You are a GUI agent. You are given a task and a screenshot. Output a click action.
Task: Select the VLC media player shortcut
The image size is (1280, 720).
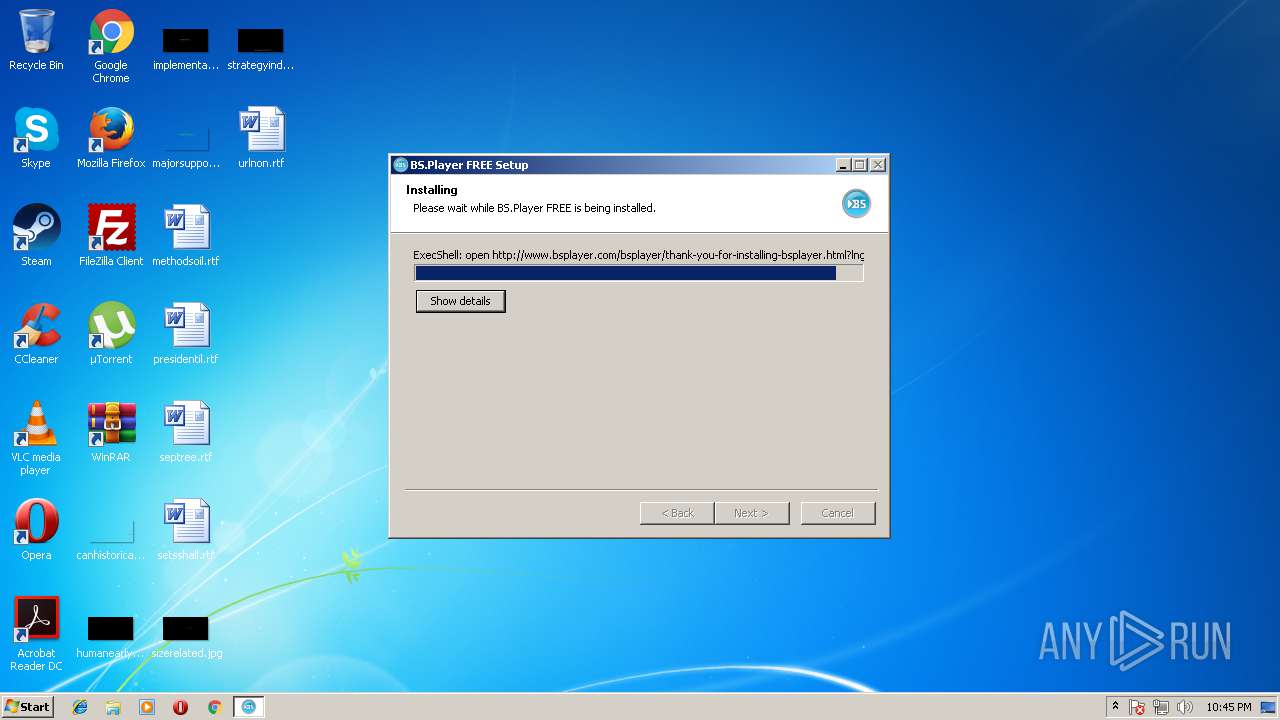pos(36,438)
